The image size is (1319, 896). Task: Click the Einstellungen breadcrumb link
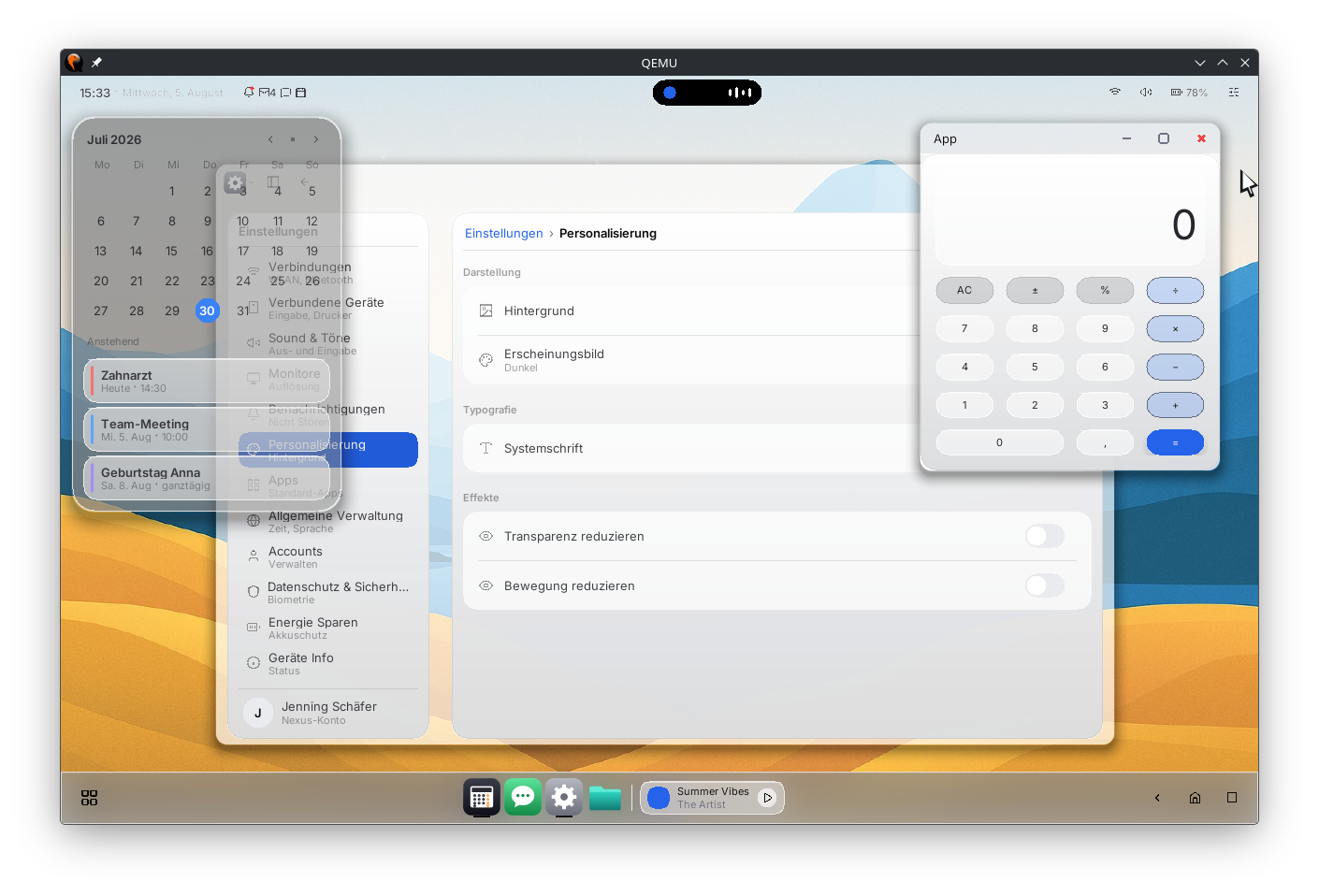(503, 233)
